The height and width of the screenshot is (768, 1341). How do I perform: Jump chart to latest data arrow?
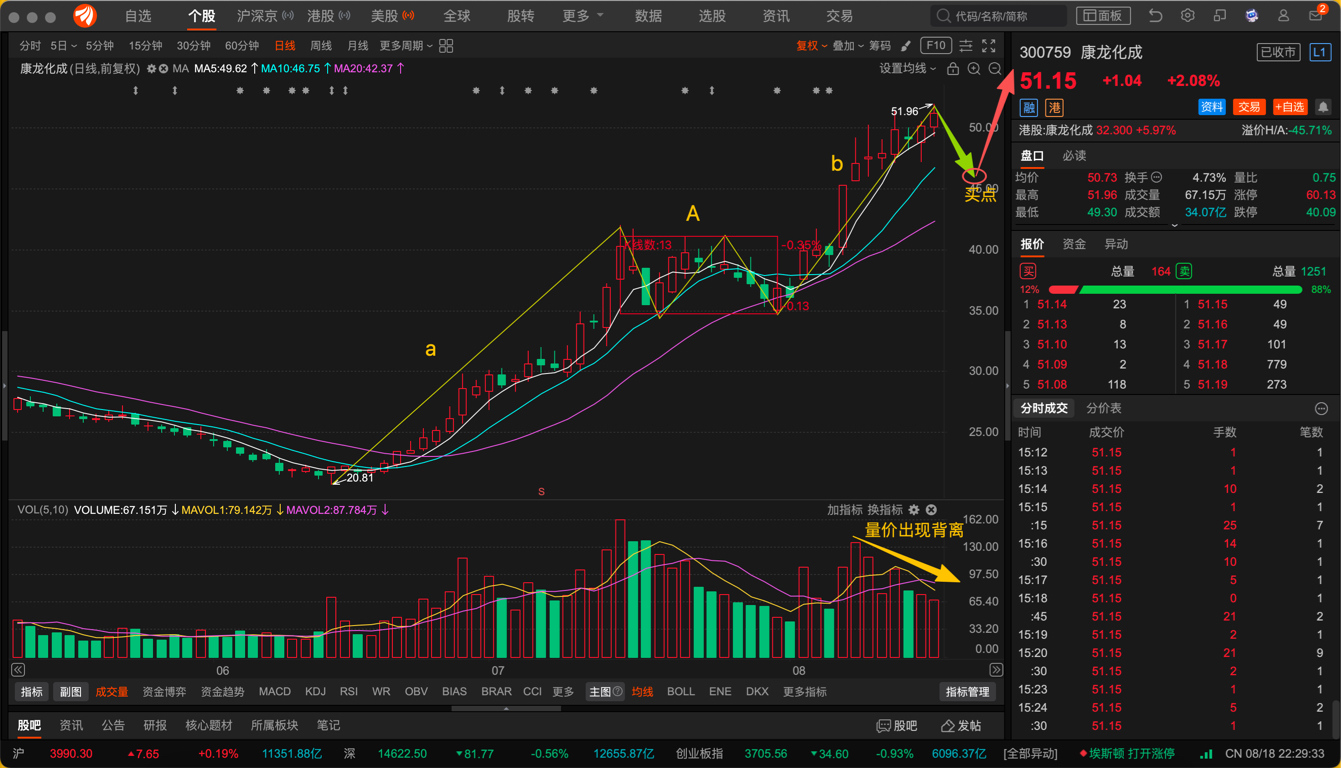[x=996, y=670]
